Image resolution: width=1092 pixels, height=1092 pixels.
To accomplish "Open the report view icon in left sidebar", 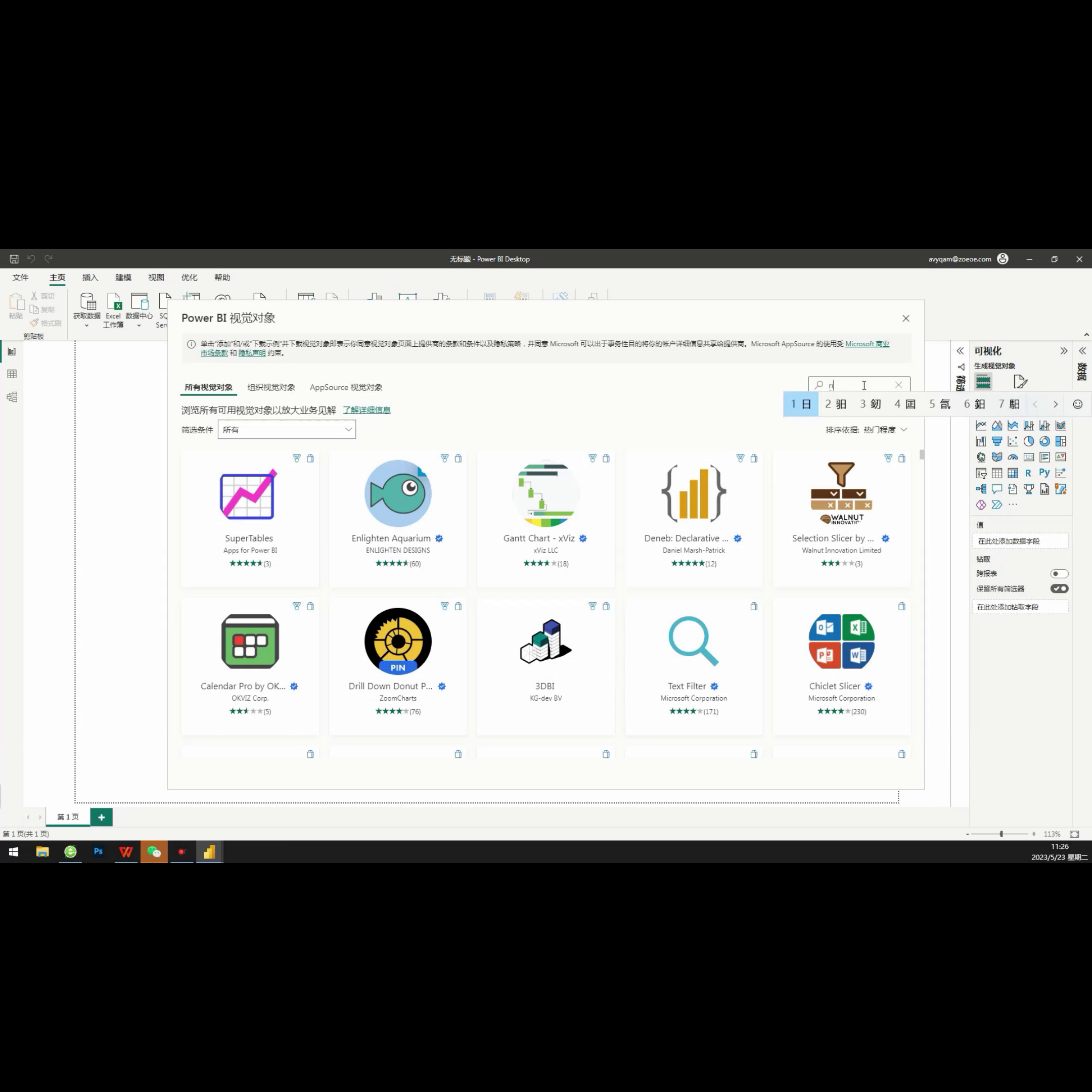I will [12, 351].
